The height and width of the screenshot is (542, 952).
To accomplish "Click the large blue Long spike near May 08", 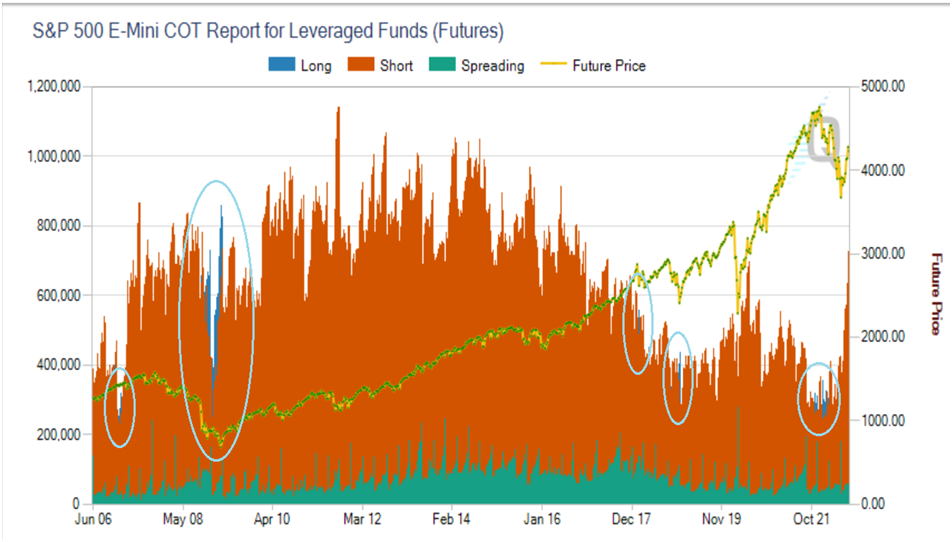I will click(220, 255).
